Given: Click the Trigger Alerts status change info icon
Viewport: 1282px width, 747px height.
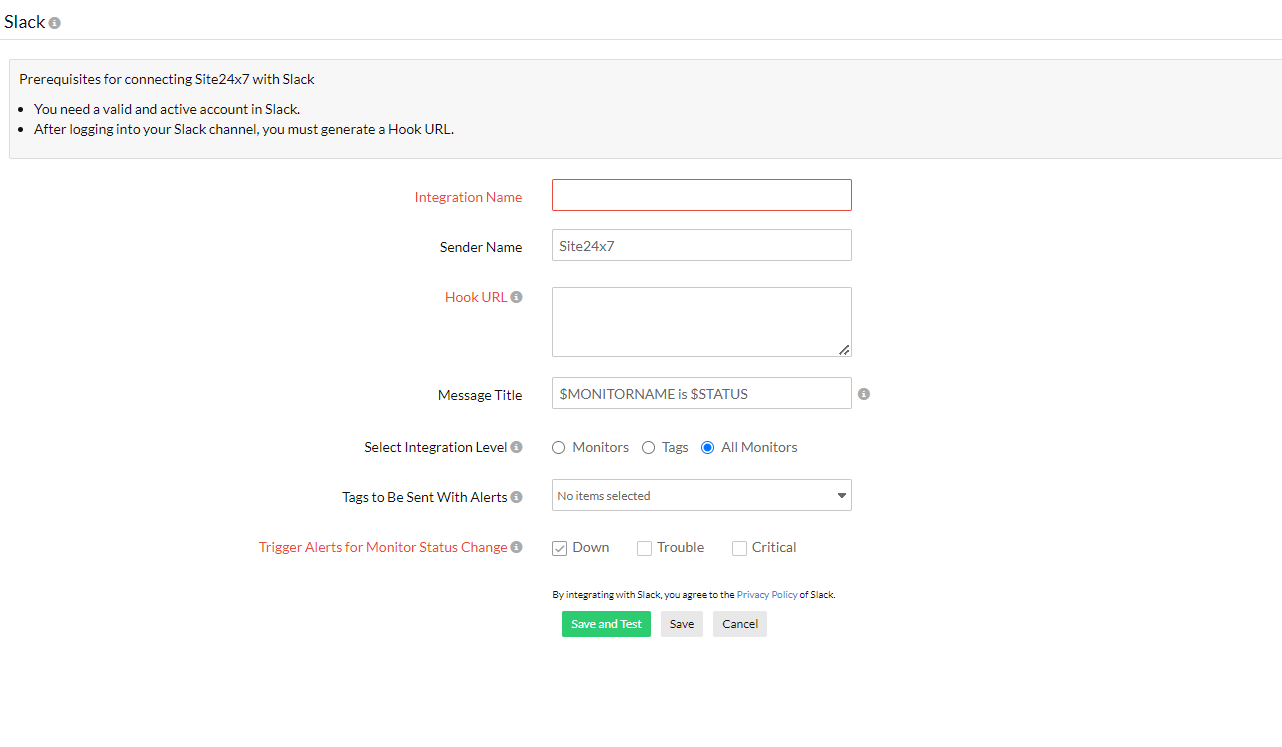Looking at the screenshot, I should pos(517,547).
